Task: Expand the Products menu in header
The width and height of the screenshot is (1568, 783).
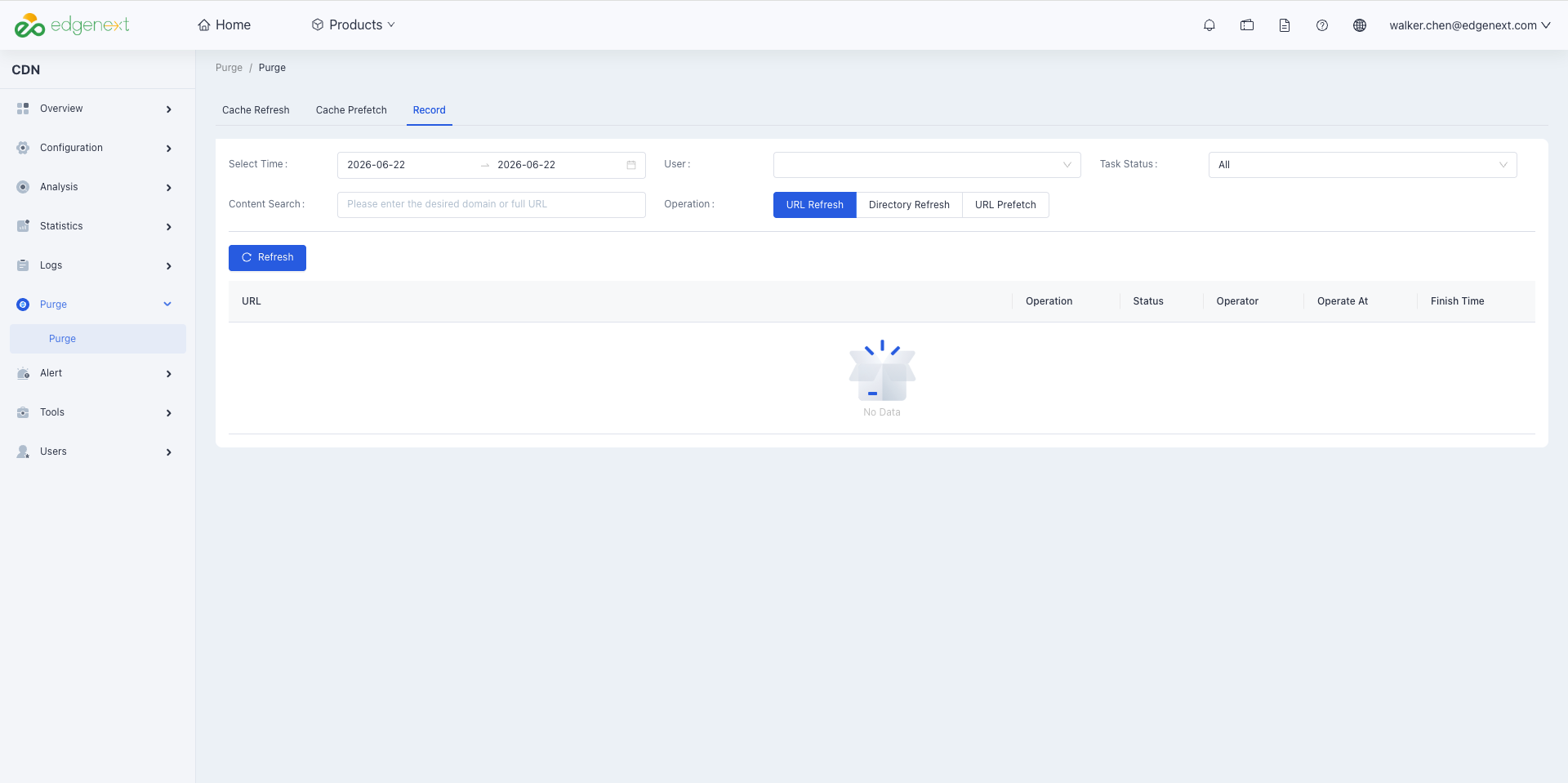Action: coord(354,25)
